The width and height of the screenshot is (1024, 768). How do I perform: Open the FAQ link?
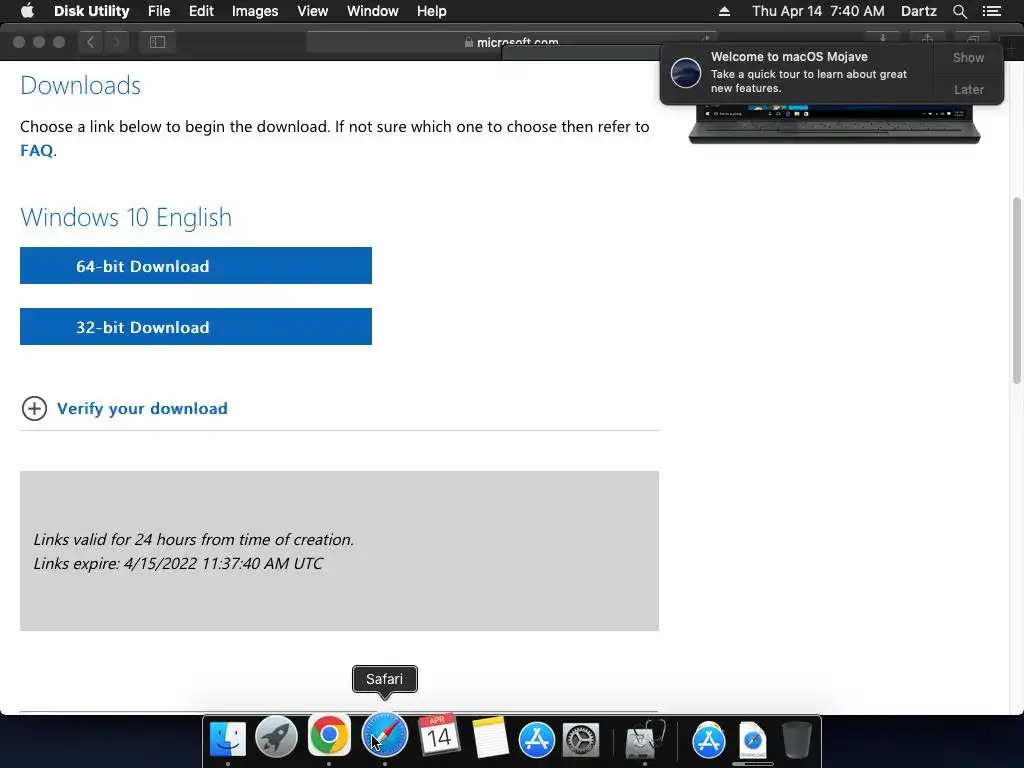point(37,150)
